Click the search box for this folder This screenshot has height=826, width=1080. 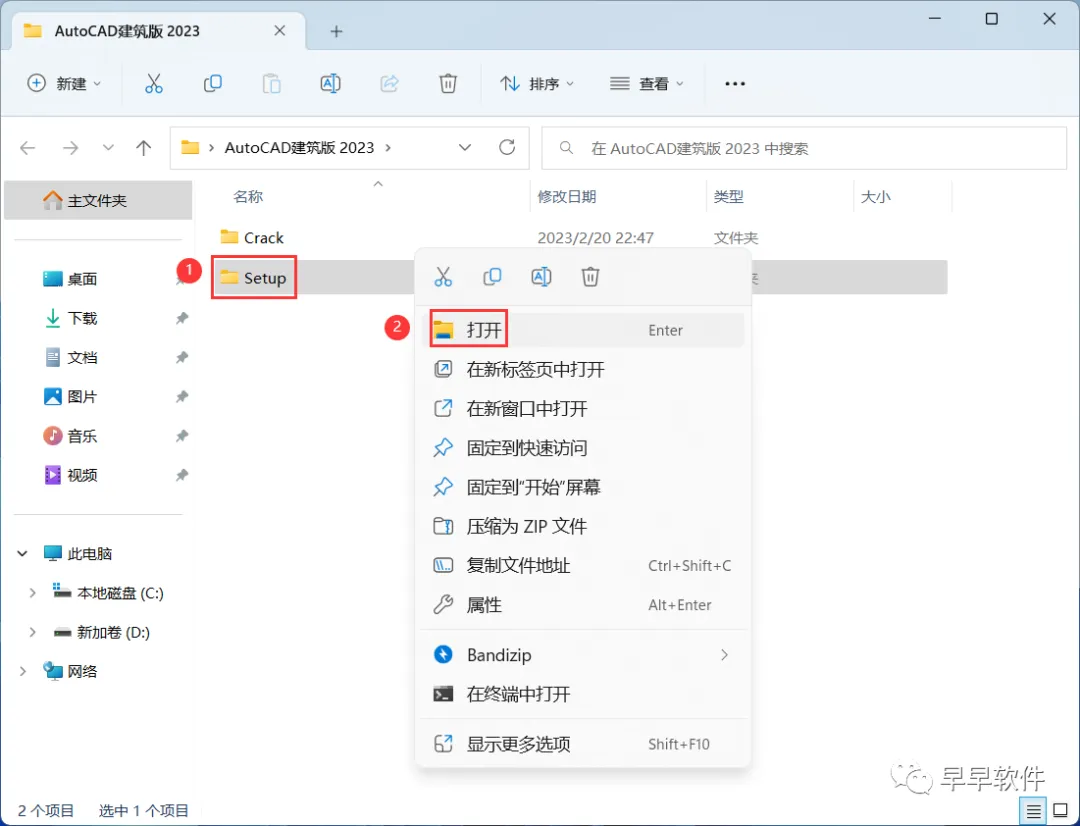click(804, 148)
